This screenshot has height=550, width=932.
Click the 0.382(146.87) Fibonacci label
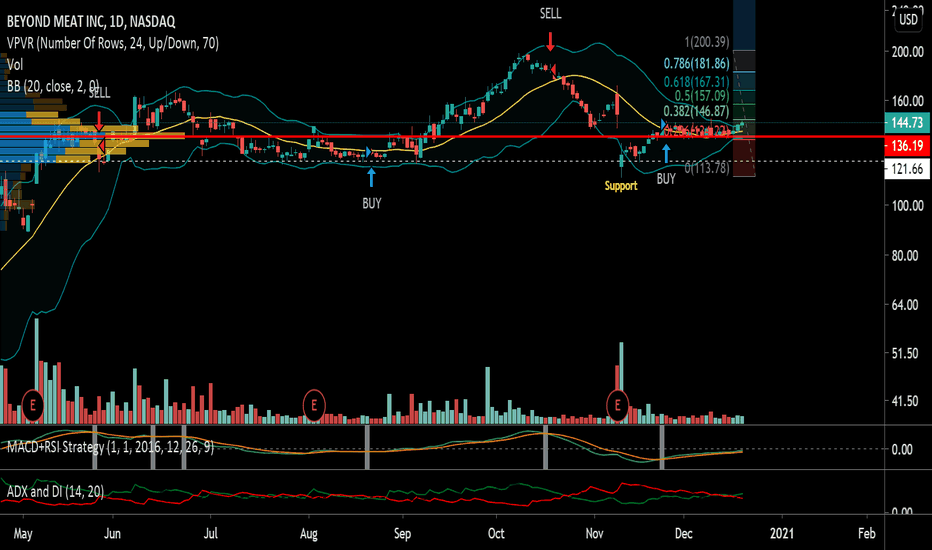click(x=697, y=111)
